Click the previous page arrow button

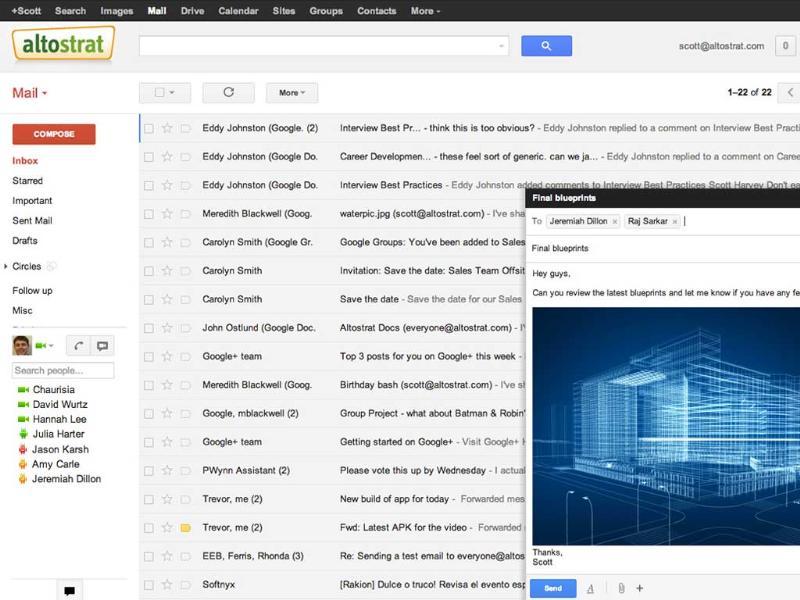[789, 92]
